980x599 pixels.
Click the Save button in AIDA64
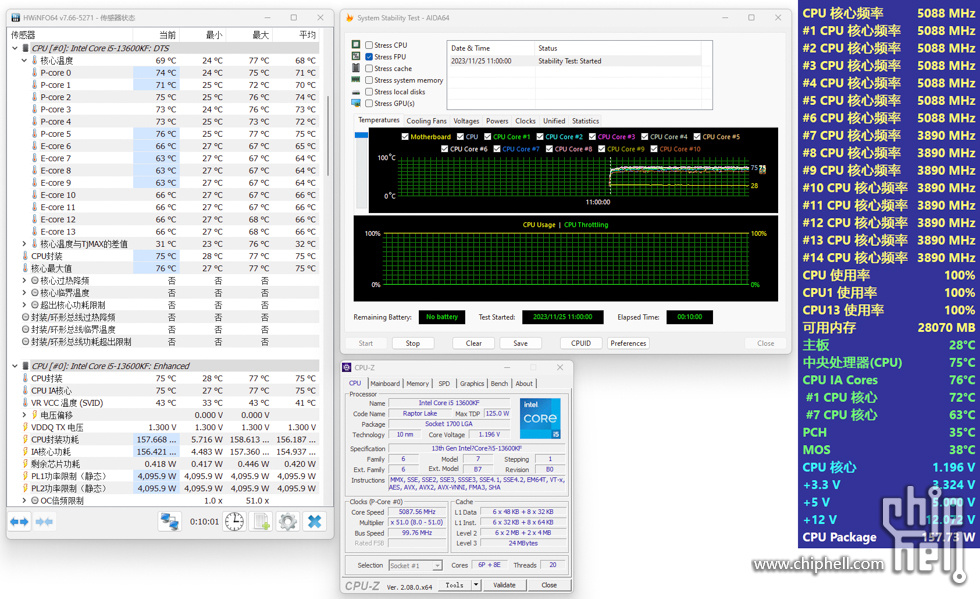pyautogui.click(x=521, y=343)
